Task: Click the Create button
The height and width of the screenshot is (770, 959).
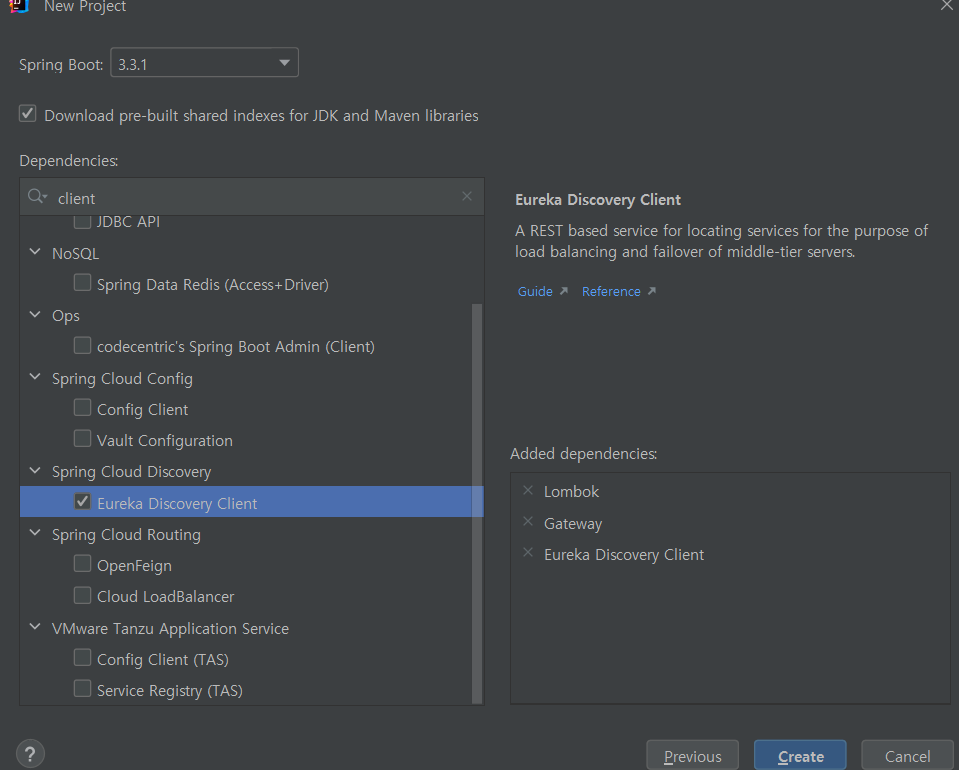Action: click(x=800, y=757)
